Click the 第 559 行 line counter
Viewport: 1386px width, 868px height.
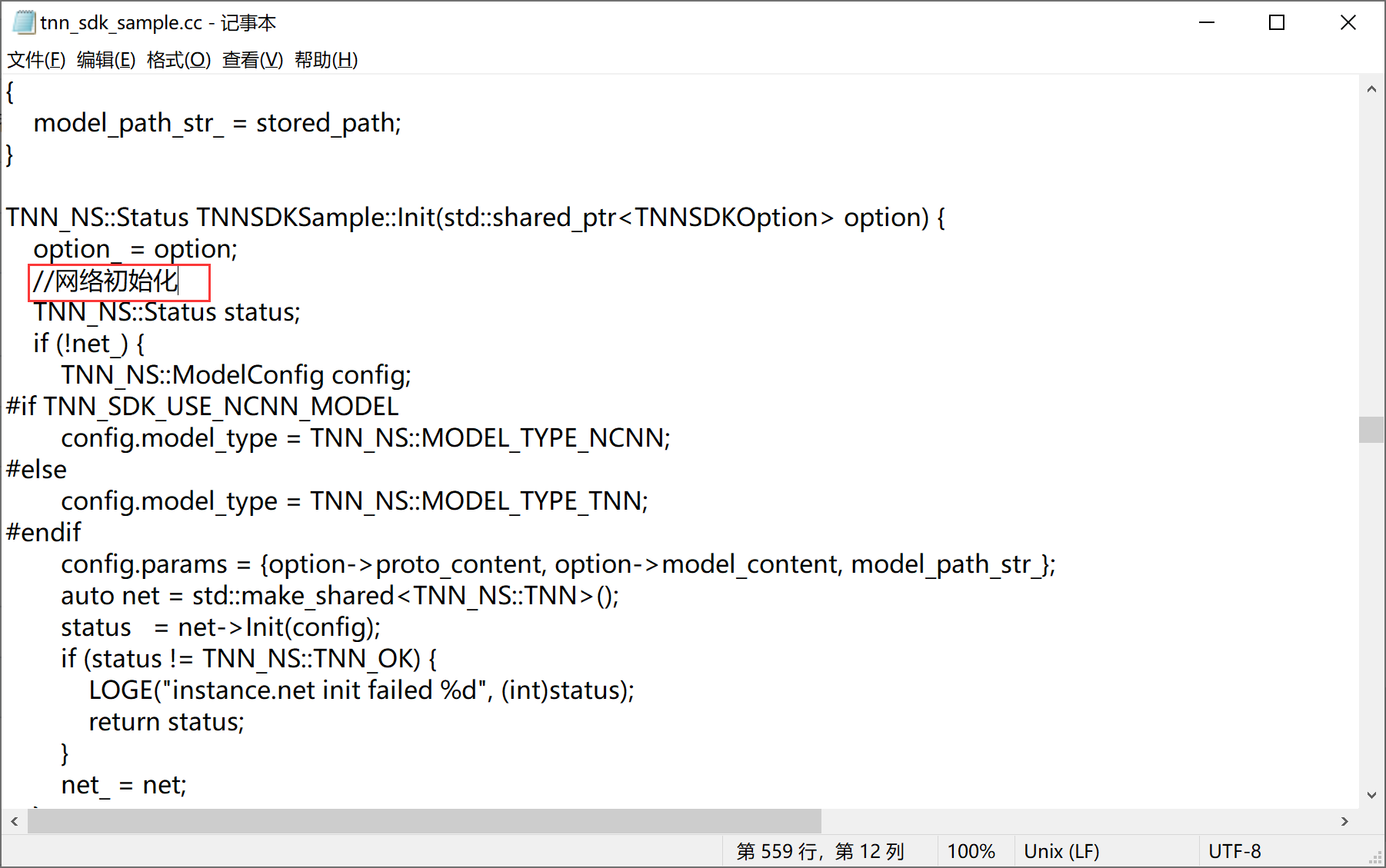click(820, 851)
